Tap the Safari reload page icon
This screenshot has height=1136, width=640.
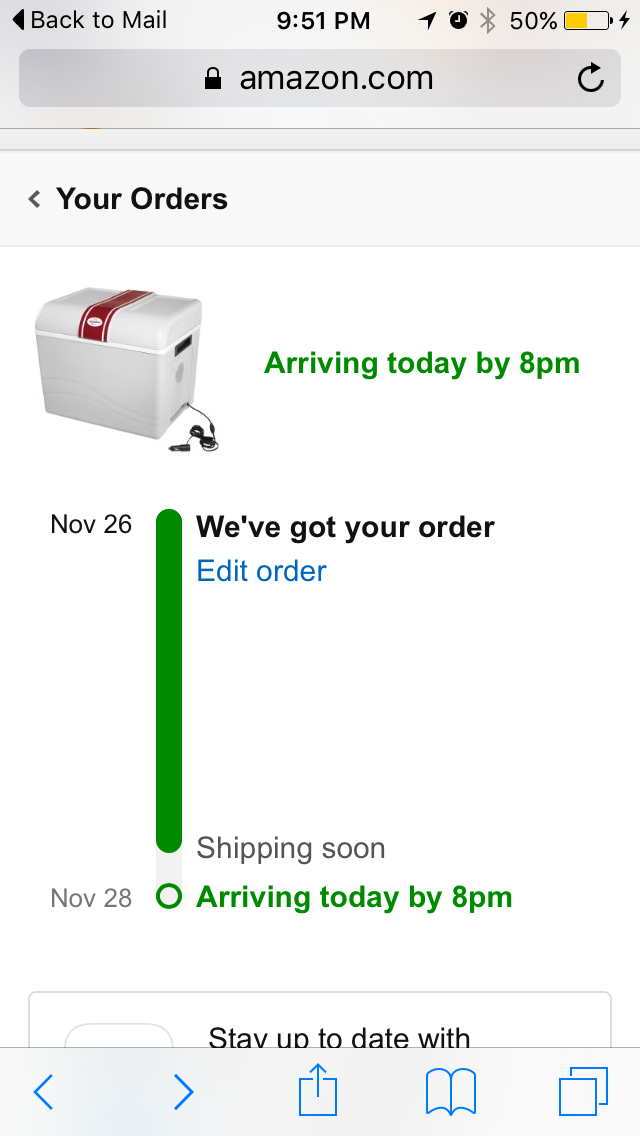[x=591, y=78]
